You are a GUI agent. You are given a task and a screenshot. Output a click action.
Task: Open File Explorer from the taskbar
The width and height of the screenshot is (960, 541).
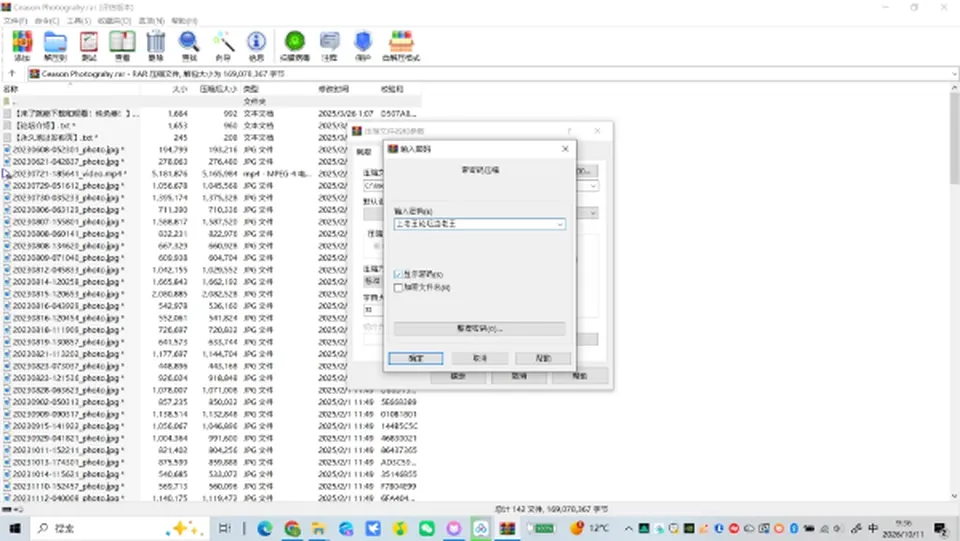pyautogui.click(x=318, y=528)
